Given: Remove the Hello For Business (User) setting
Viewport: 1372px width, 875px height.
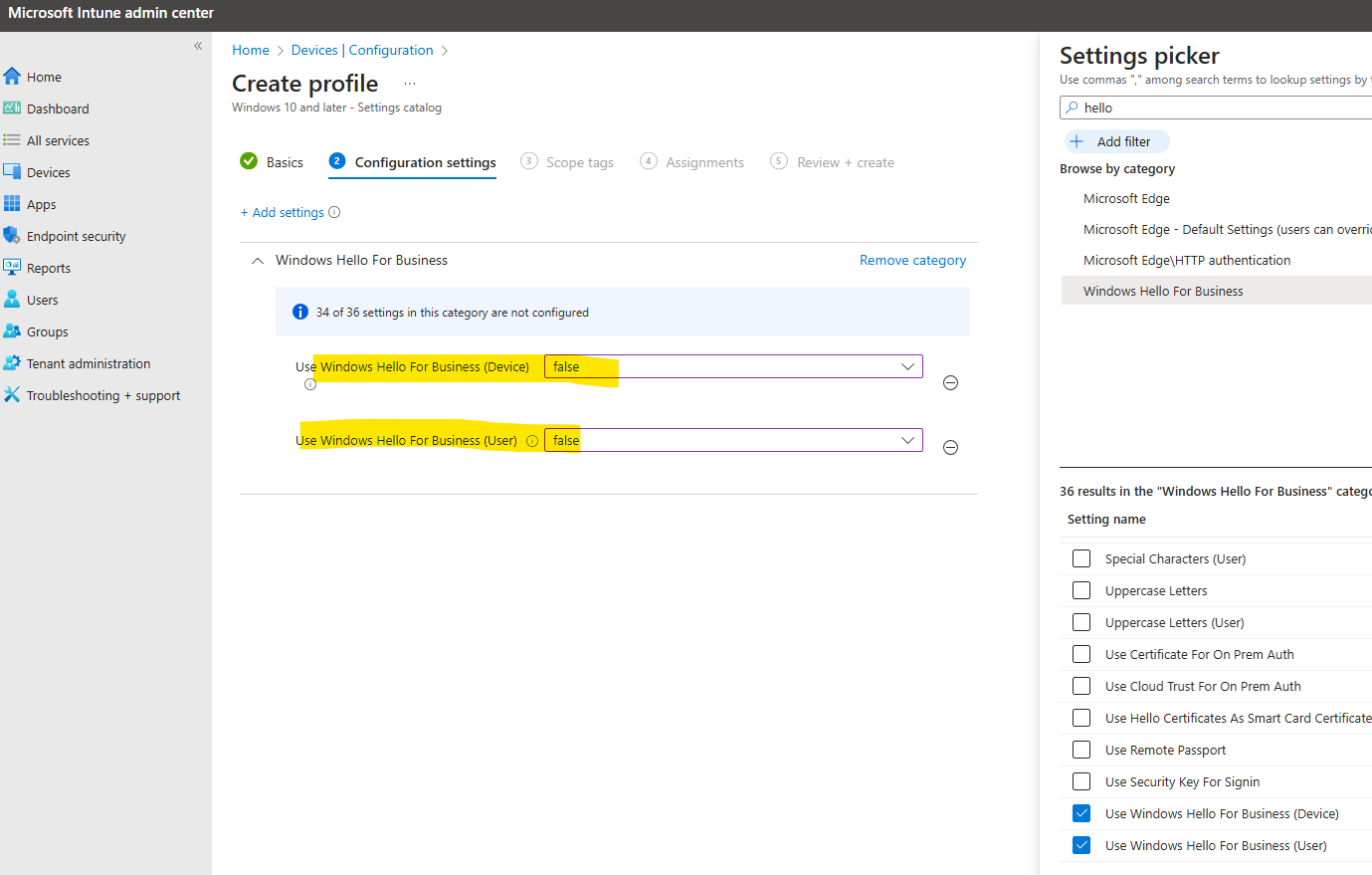Looking at the screenshot, I should pos(950,448).
